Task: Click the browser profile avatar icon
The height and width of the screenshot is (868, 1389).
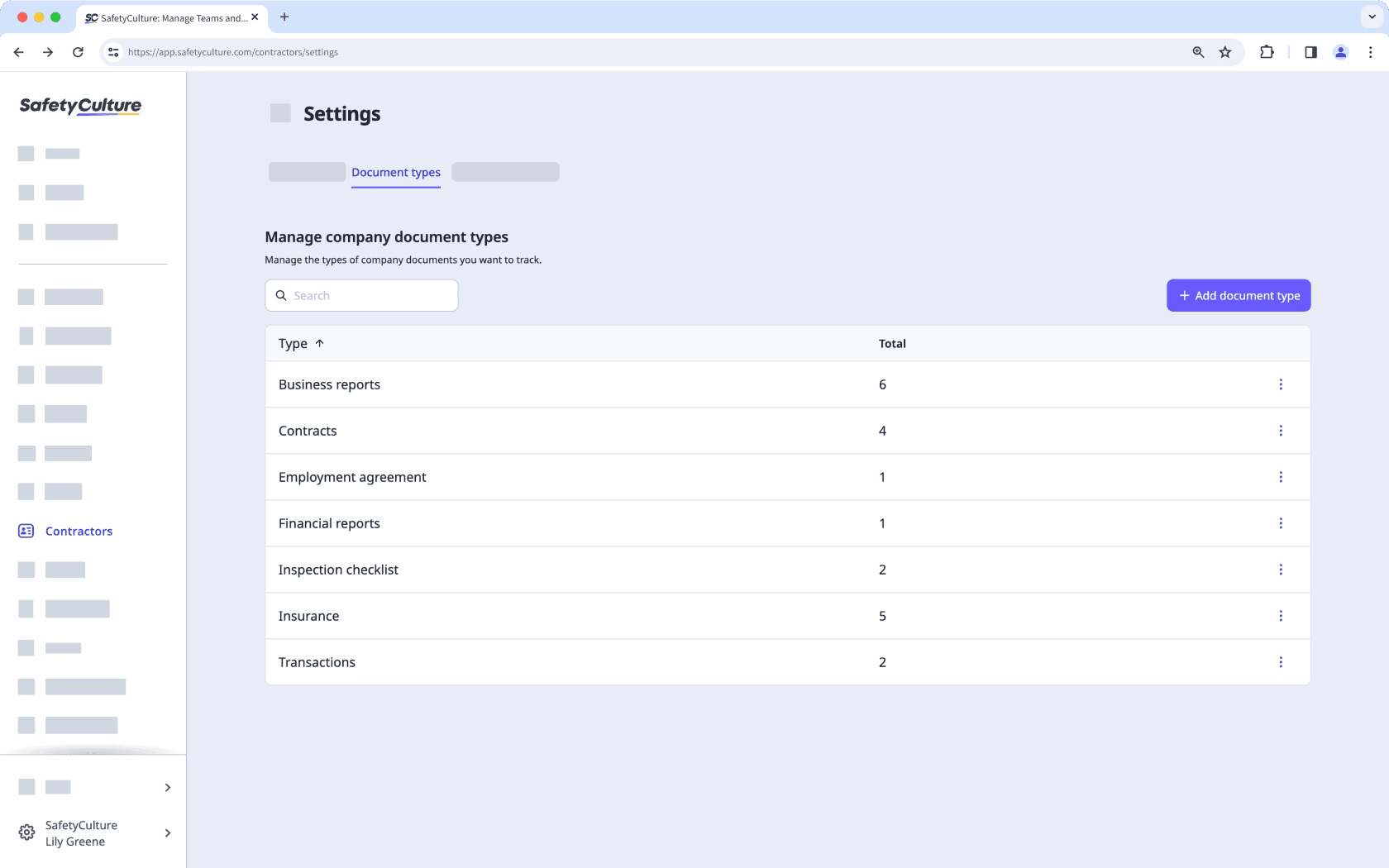Action: click(1340, 51)
